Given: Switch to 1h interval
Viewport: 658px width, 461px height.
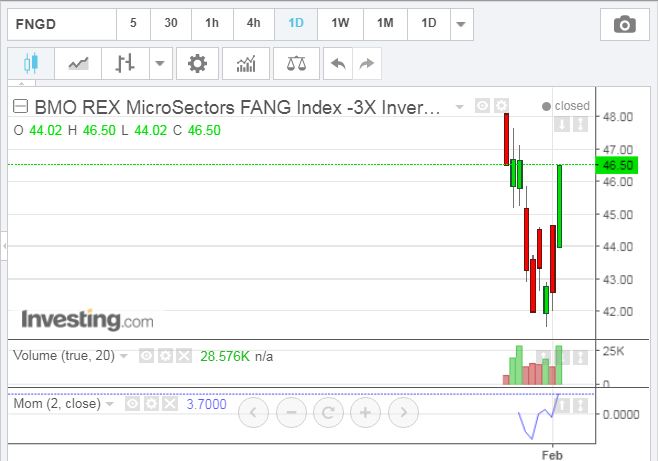Looking at the screenshot, I should (x=212, y=24).
